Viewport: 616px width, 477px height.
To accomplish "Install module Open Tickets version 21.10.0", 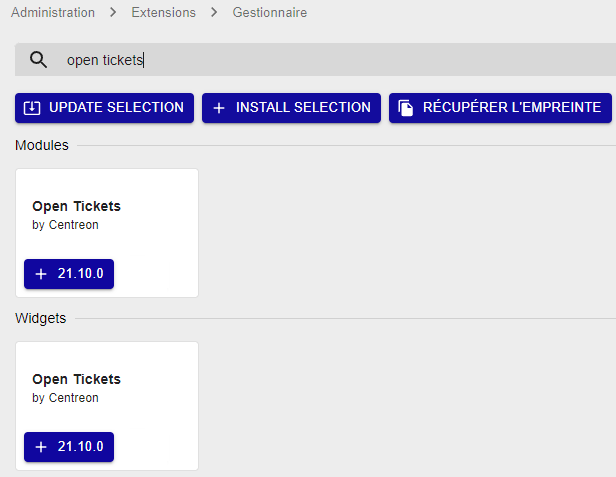I will pyautogui.click(x=69, y=274).
